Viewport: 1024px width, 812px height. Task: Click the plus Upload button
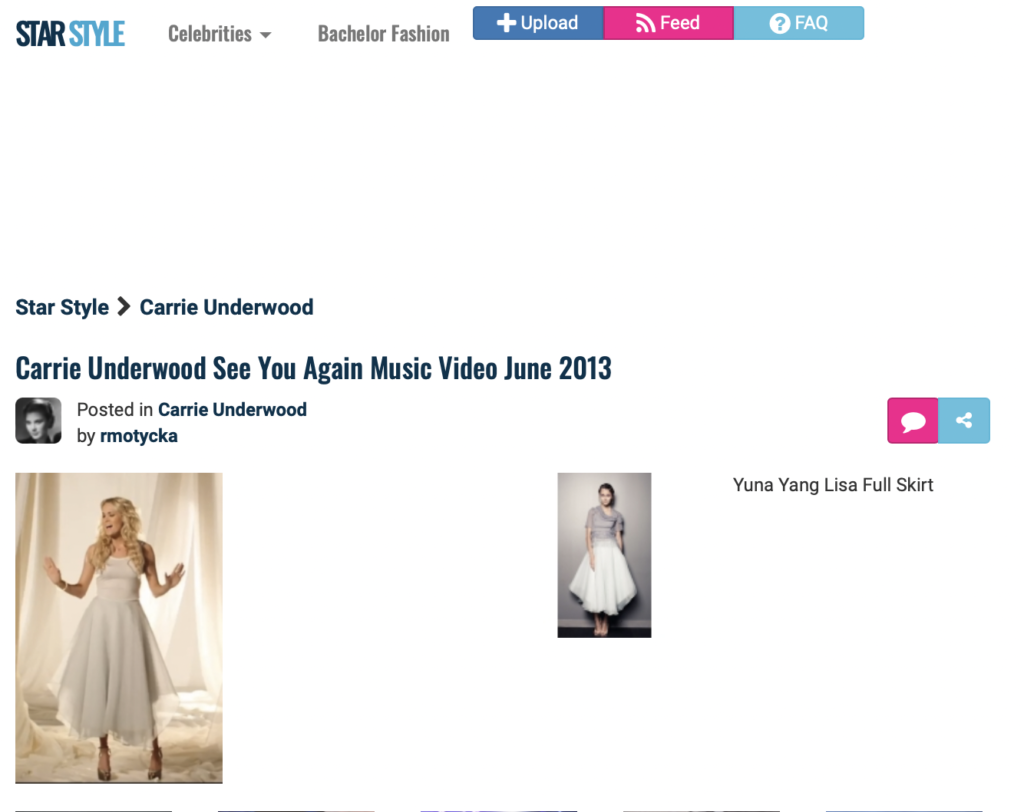tap(538, 23)
